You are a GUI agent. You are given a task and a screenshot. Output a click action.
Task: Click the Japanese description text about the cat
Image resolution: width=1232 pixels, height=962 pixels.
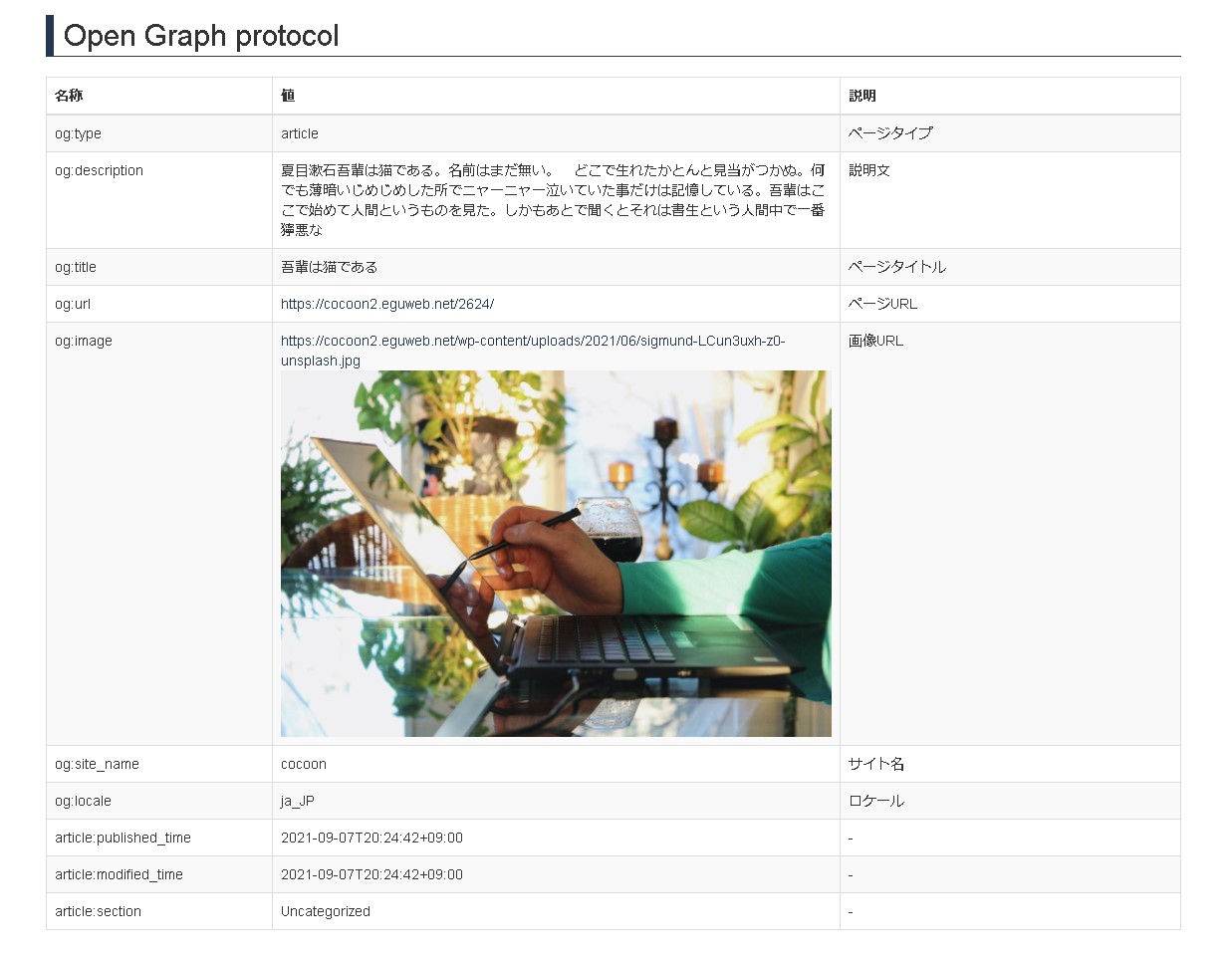[554, 199]
